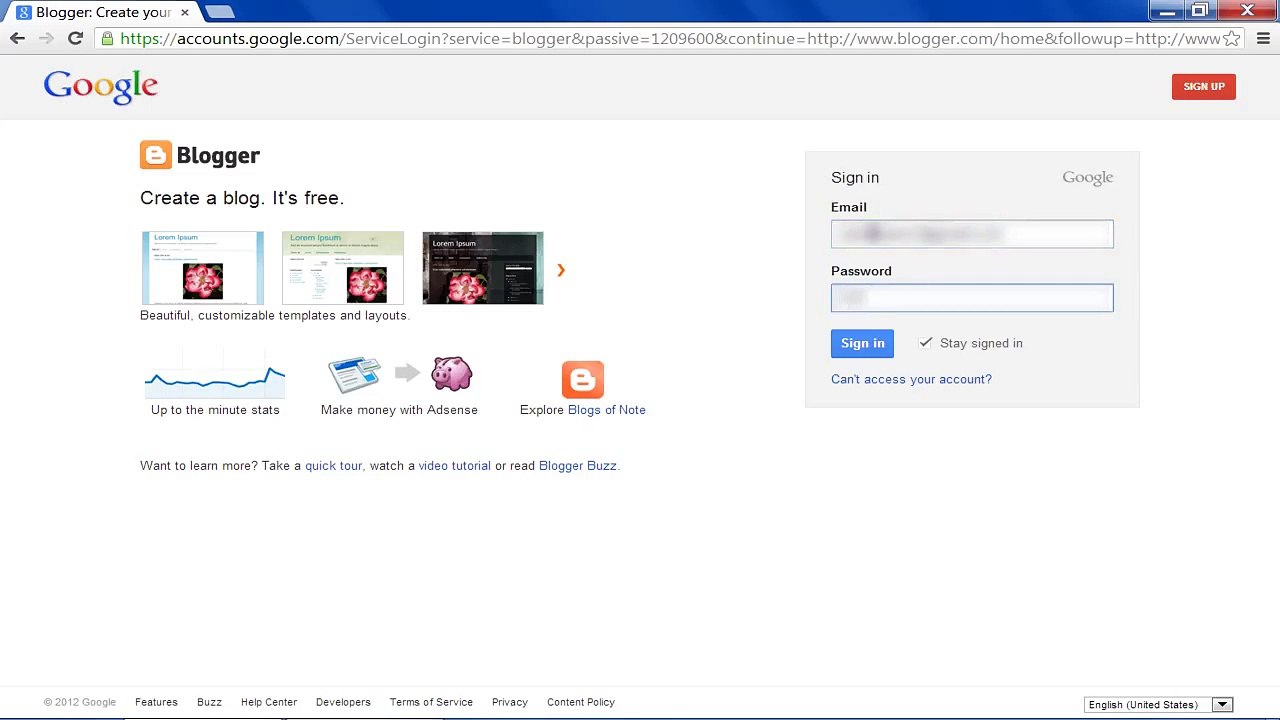Open Can't access your account link
The width and height of the screenshot is (1280, 720).
911,379
